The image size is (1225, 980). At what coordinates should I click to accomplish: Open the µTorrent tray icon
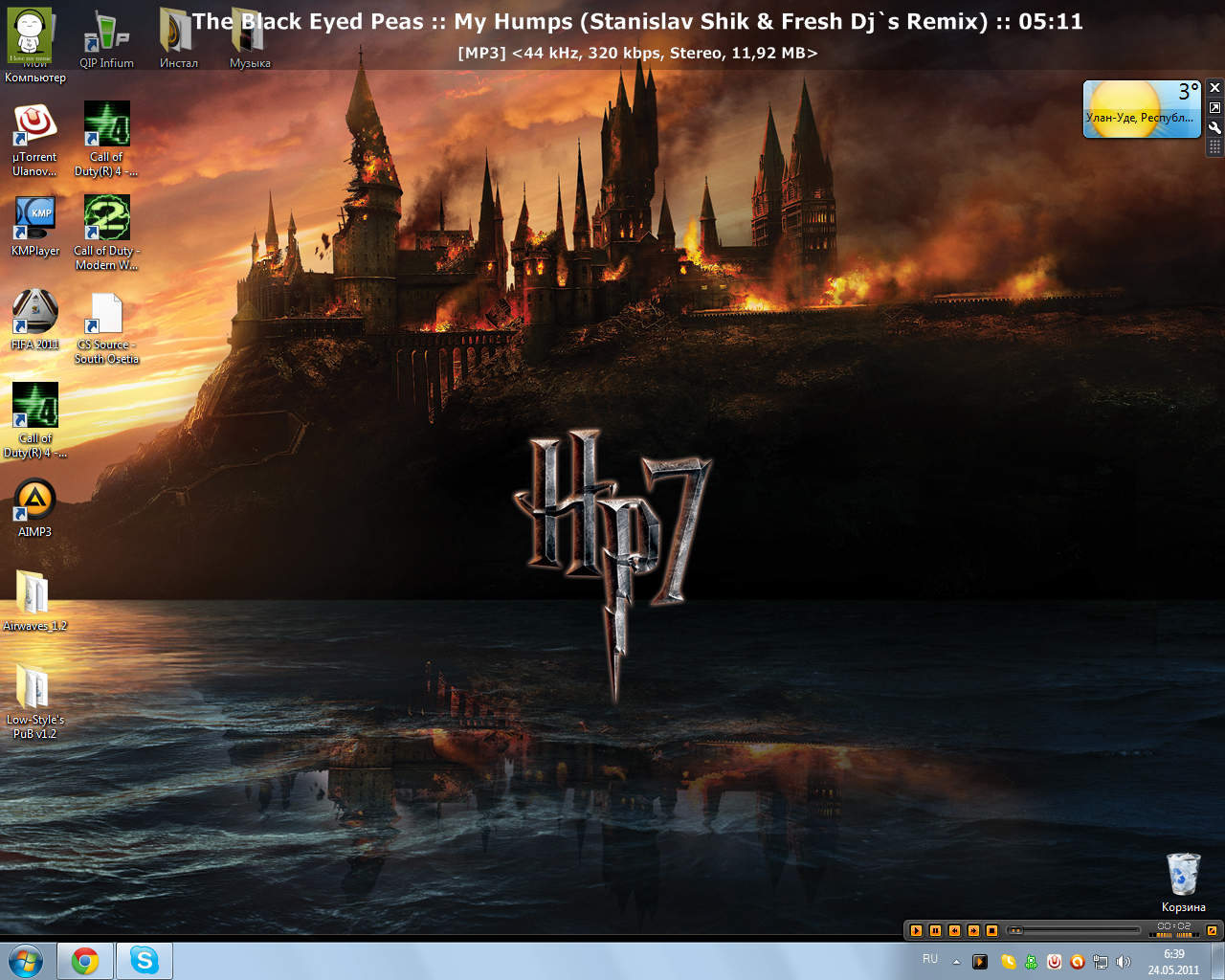(x=1054, y=962)
